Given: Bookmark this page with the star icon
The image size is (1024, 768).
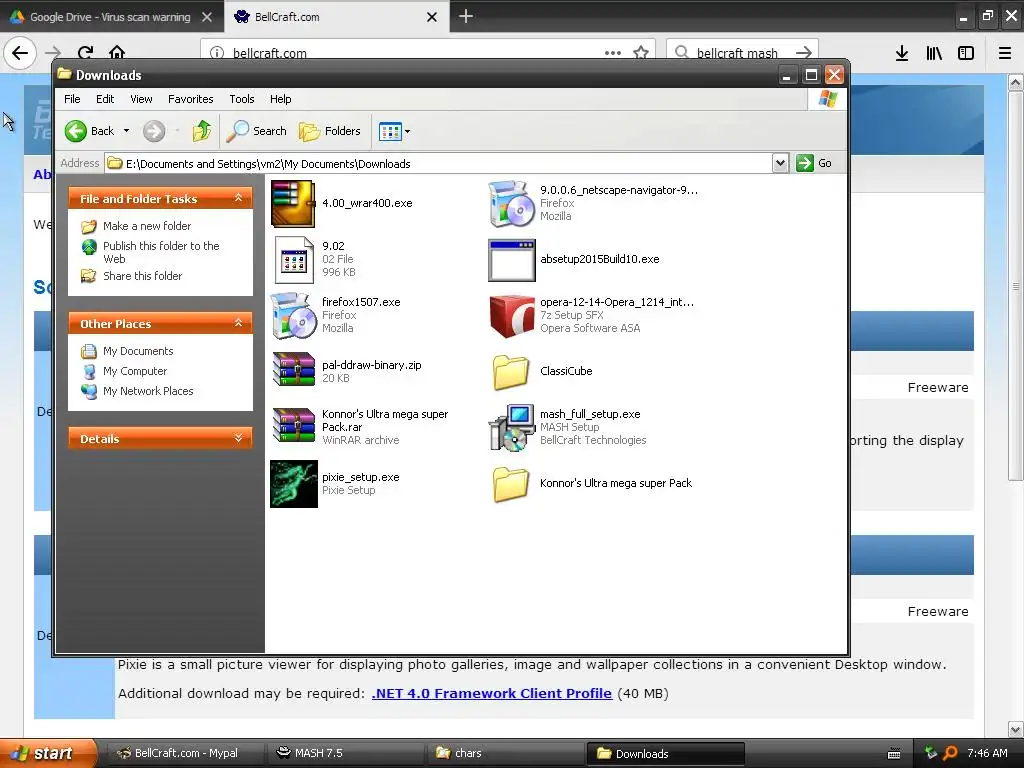Looking at the screenshot, I should pos(641,53).
